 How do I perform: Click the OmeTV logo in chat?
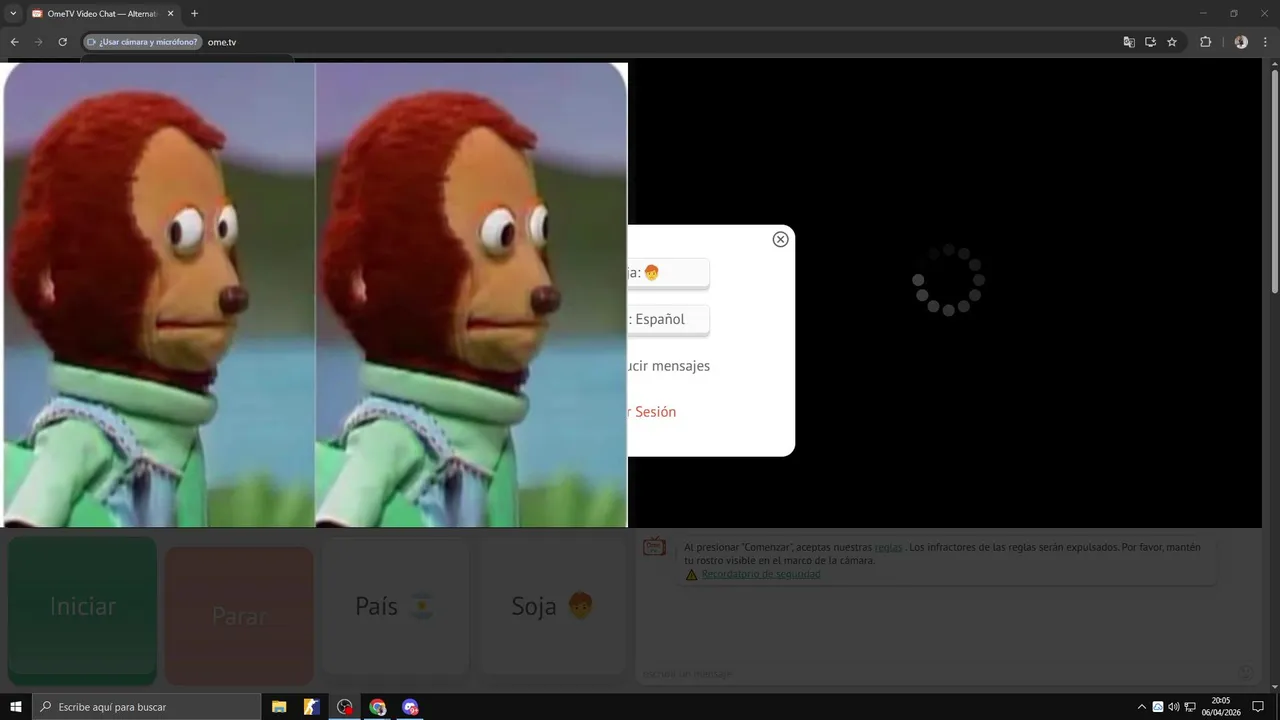click(x=654, y=547)
